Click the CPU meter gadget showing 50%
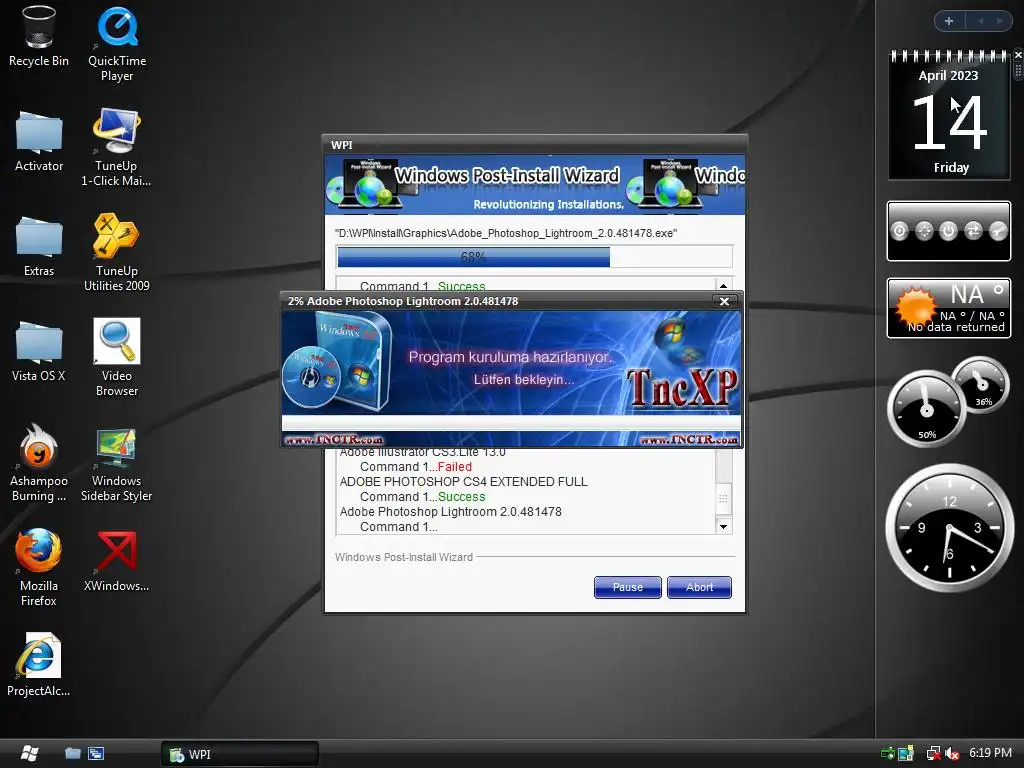 click(926, 409)
